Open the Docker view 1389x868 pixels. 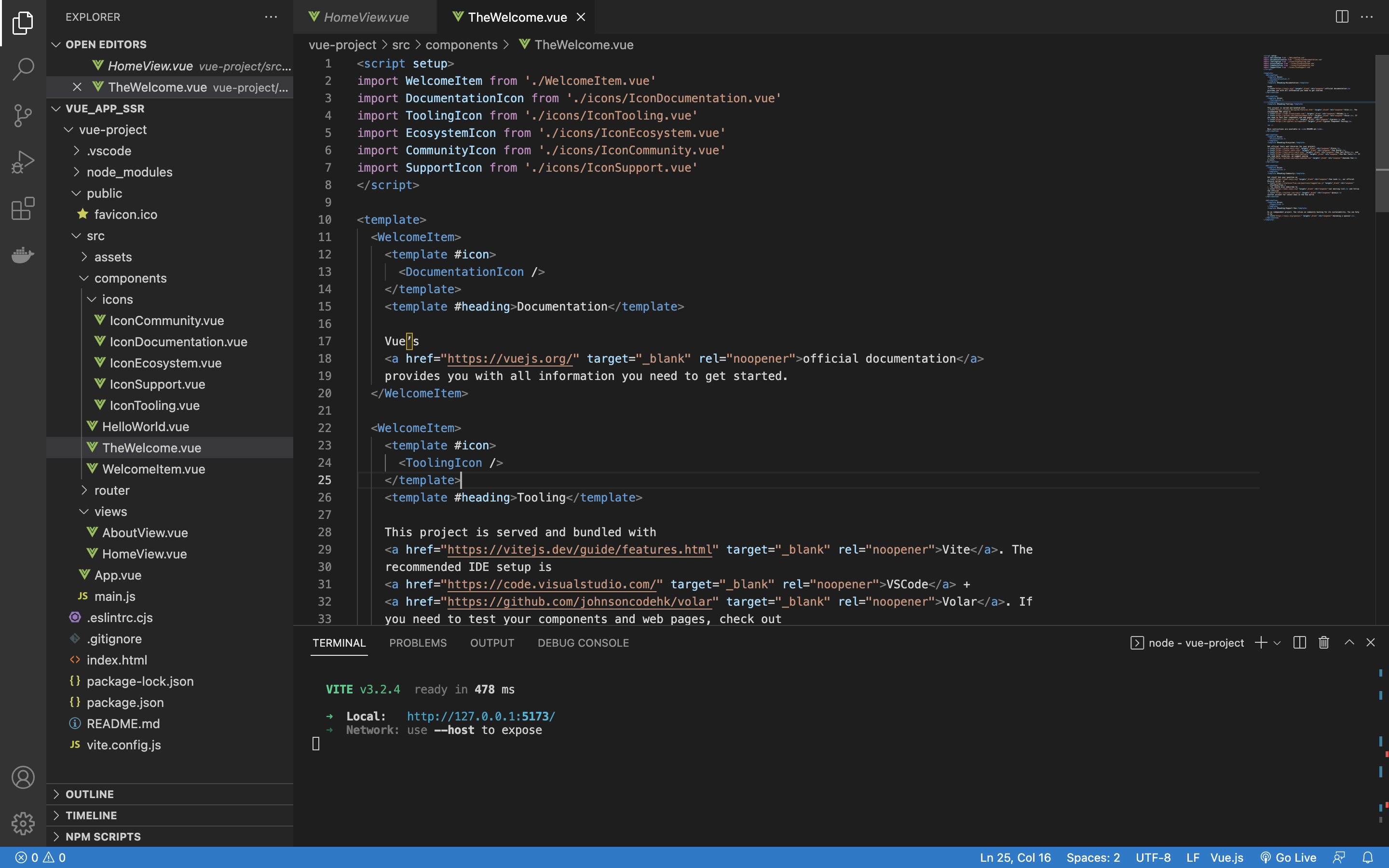click(x=23, y=254)
